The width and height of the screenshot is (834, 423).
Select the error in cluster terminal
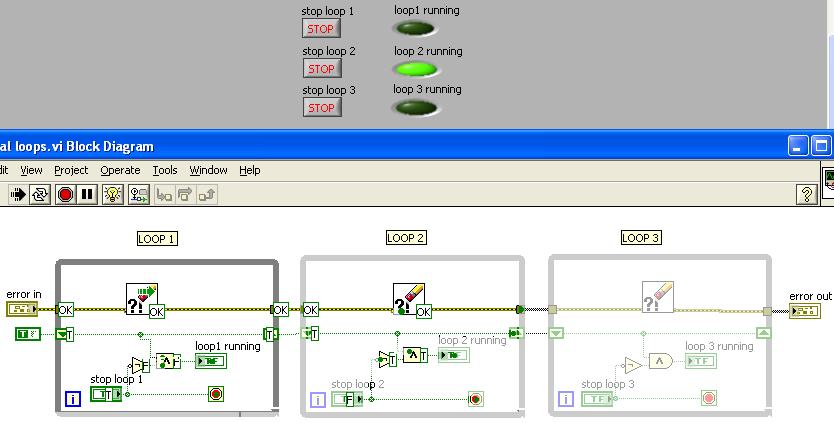[x=21, y=309]
